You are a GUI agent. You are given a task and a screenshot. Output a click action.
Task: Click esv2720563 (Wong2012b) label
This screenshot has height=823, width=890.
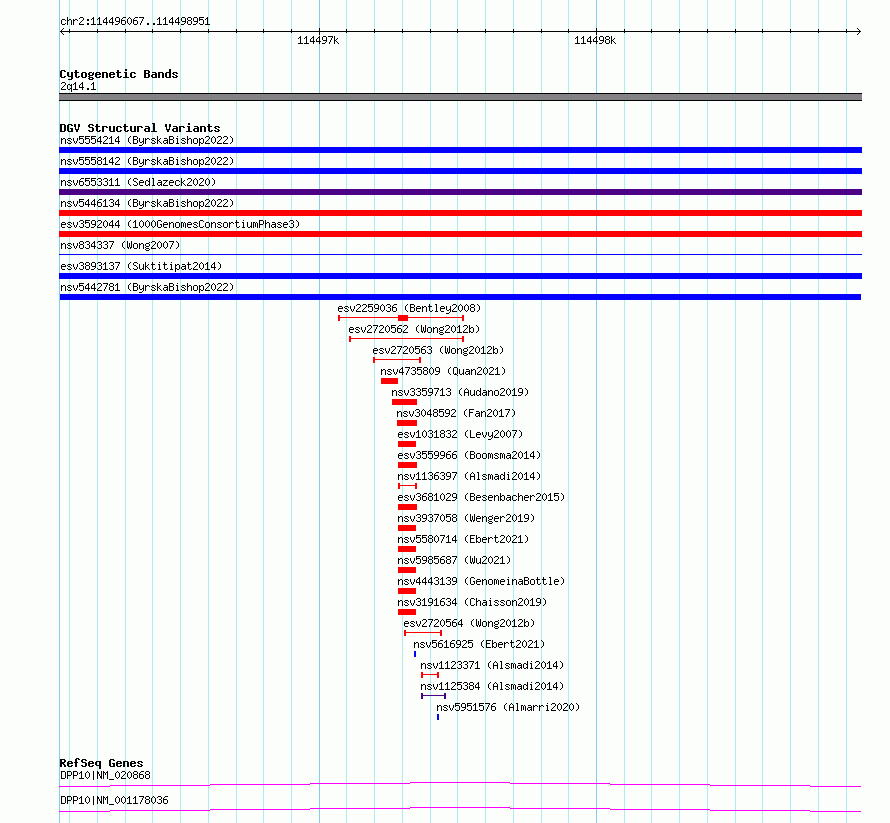click(438, 350)
